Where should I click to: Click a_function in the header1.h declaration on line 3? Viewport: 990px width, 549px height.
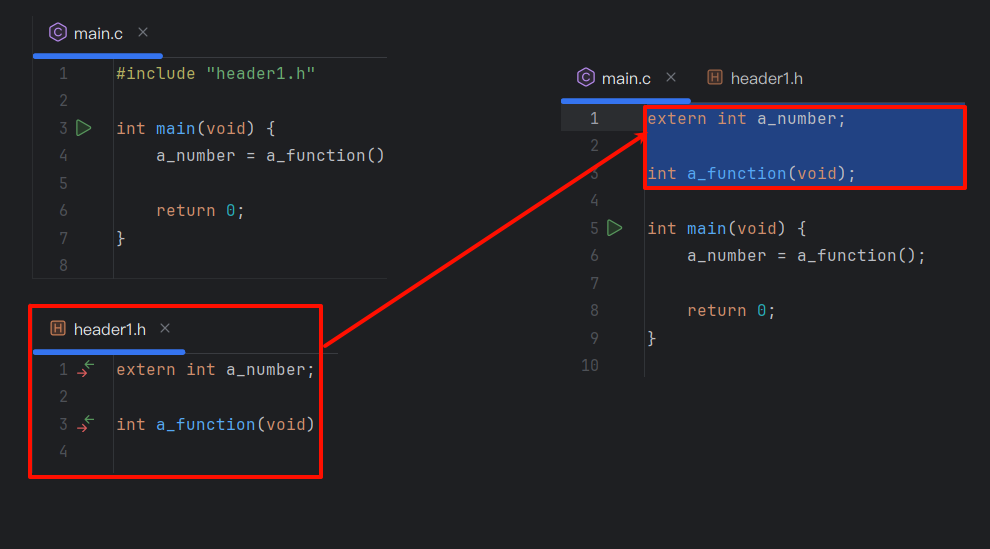[x=205, y=424]
